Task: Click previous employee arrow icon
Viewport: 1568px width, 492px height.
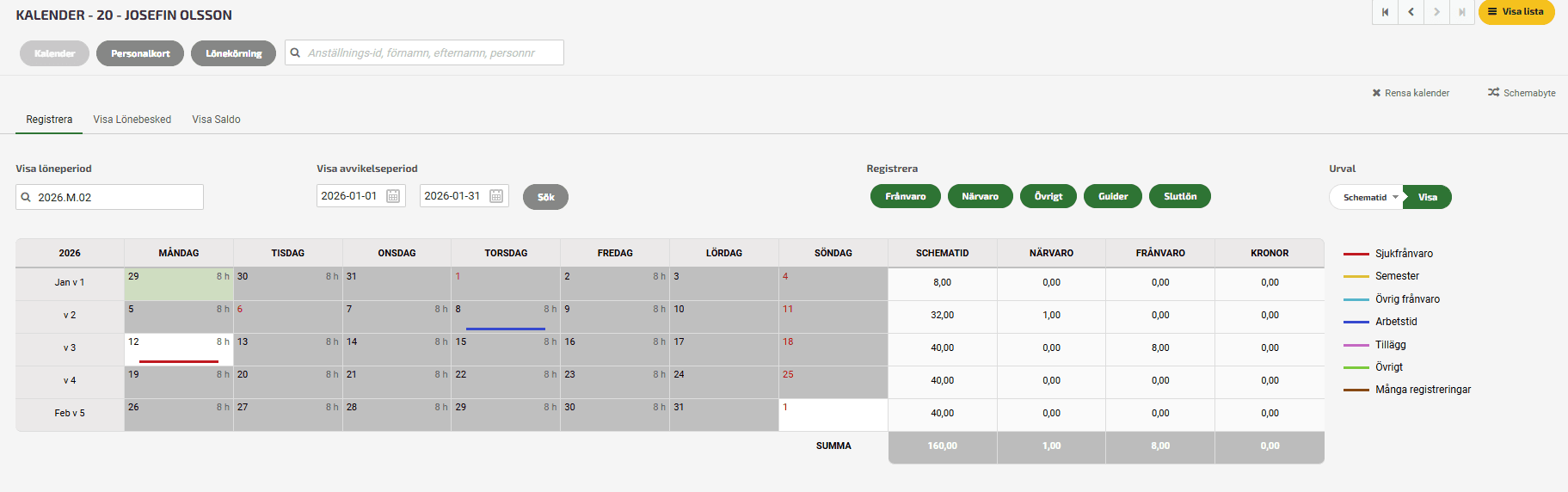Action: (1411, 12)
